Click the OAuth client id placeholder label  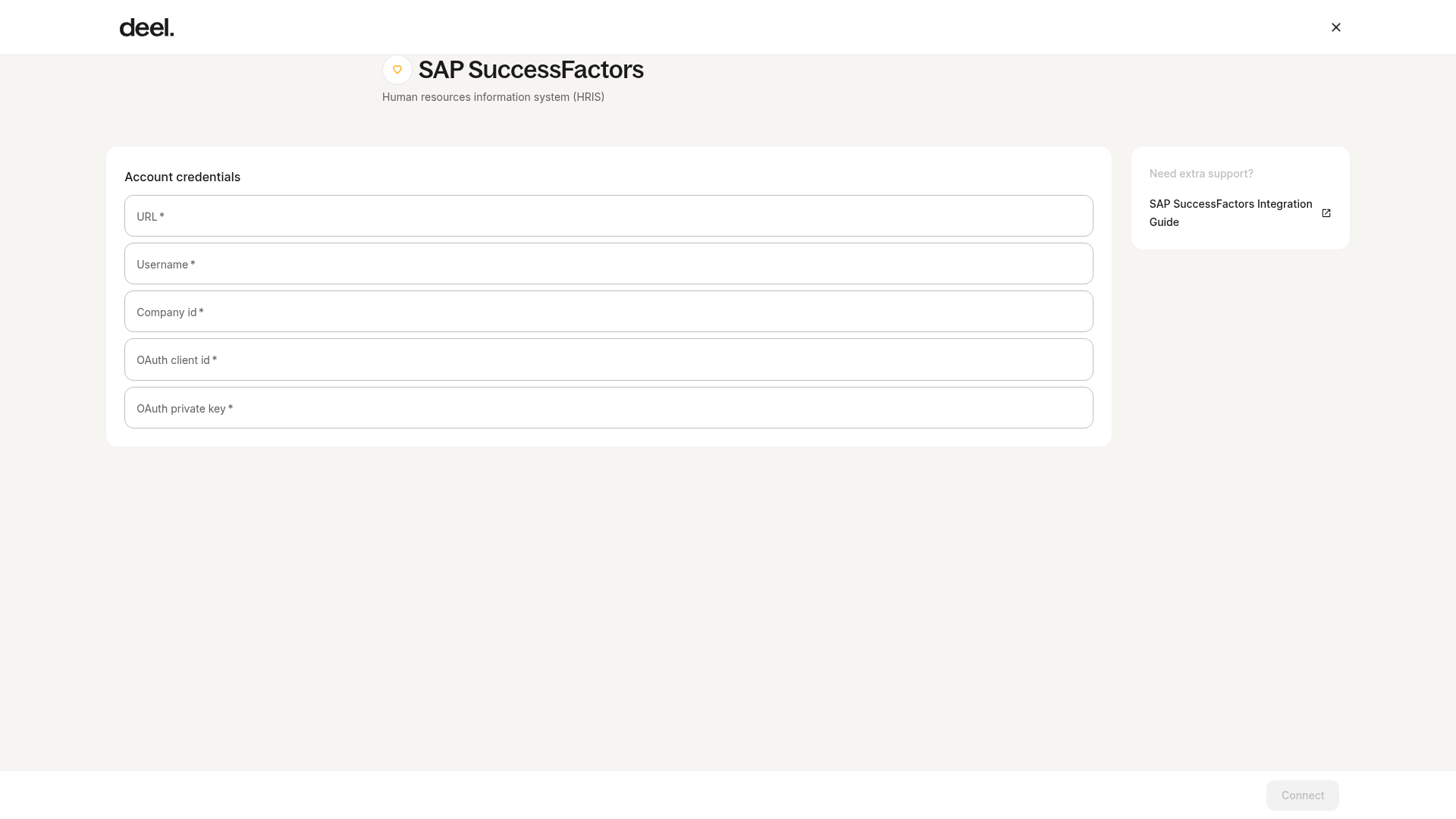click(177, 360)
